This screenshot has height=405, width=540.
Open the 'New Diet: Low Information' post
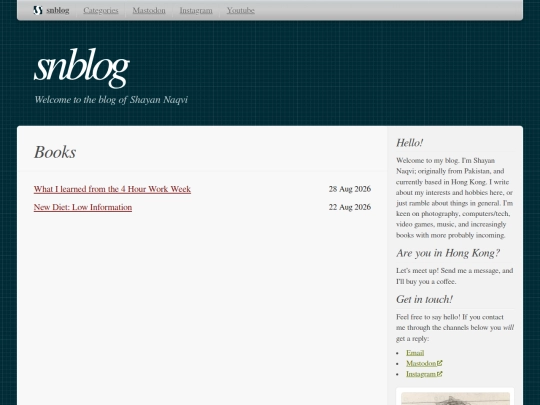pyautogui.click(x=83, y=207)
